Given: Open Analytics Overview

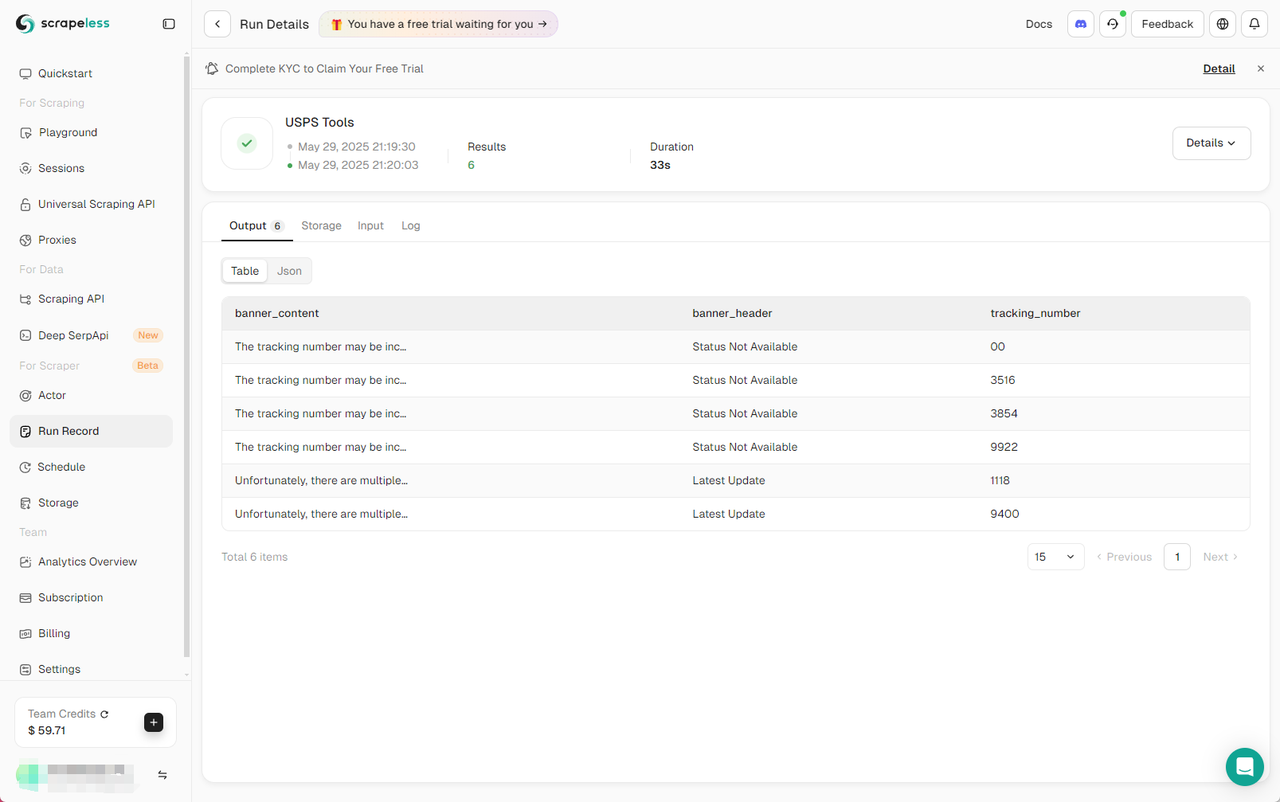Looking at the screenshot, I should [x=91, y=562].
